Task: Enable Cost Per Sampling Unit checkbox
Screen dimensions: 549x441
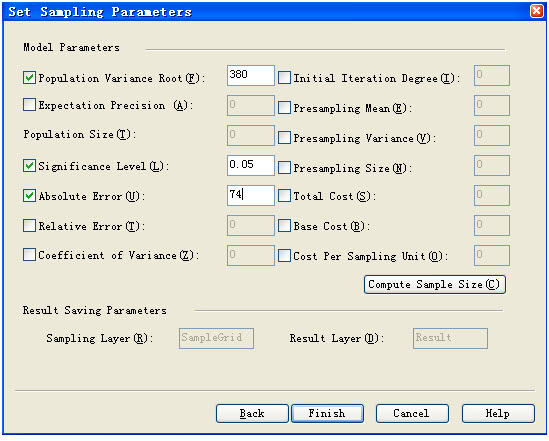Action: [x=284, y=256]
